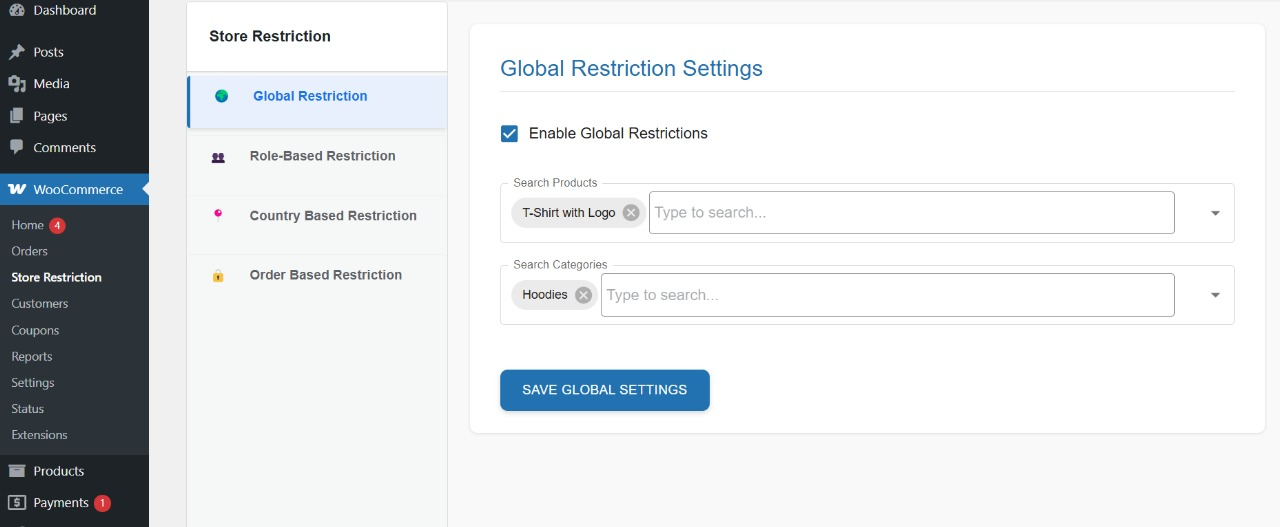Open the Role-Based Restriction tab
This screenshot has height=527, width=1280.
[322, 156]
